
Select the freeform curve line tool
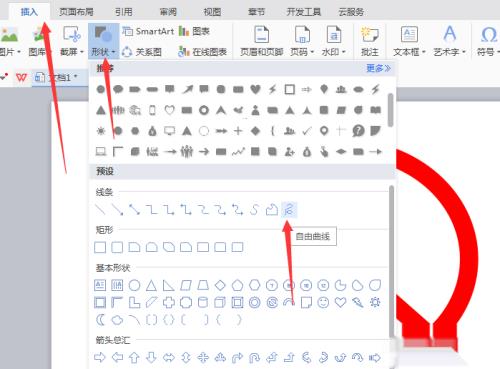click(x=289, y=210)
